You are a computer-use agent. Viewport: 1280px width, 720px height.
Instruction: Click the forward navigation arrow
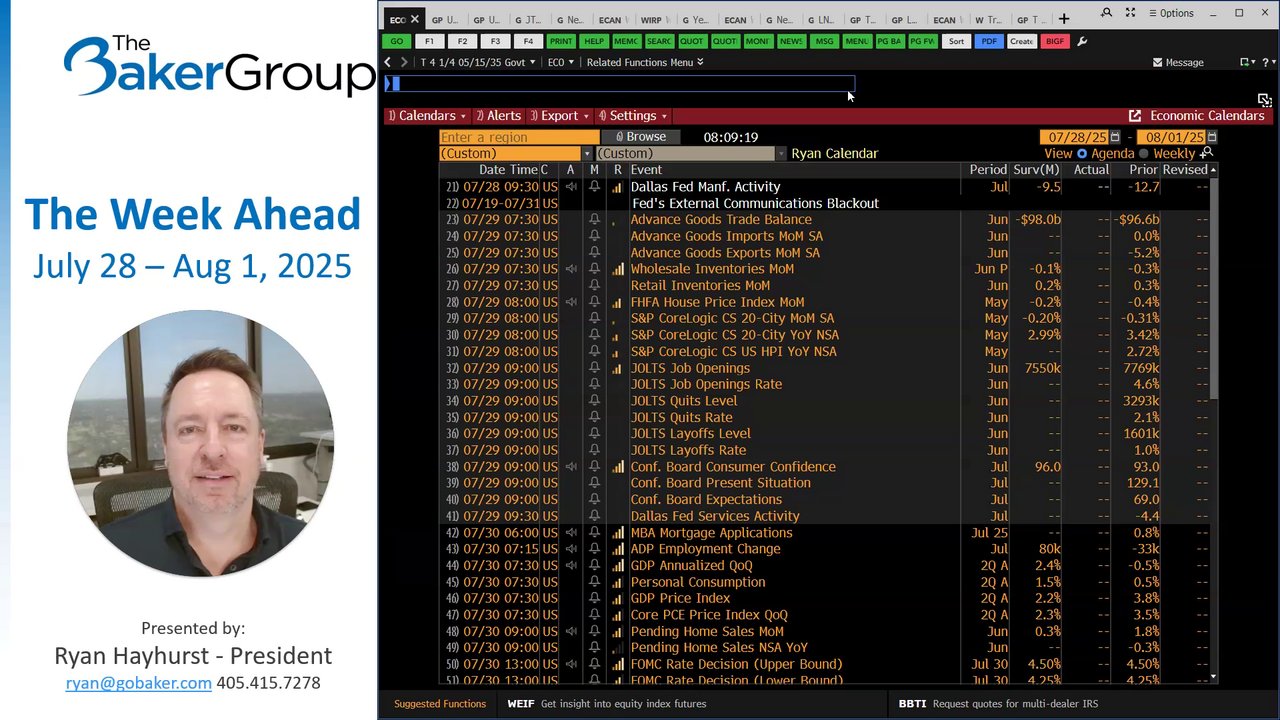[404, 62]
